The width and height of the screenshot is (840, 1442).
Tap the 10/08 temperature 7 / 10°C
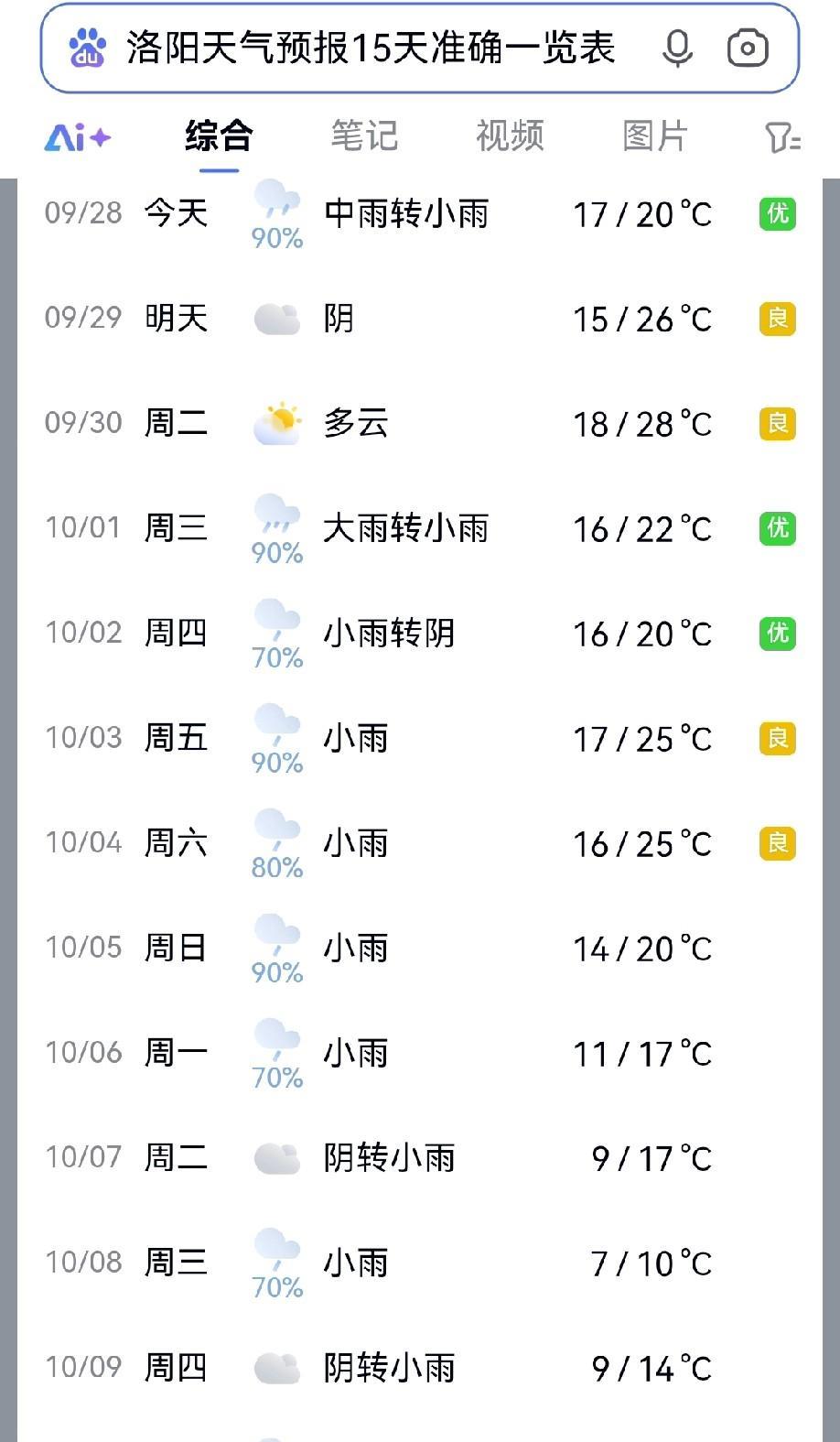651,1263
